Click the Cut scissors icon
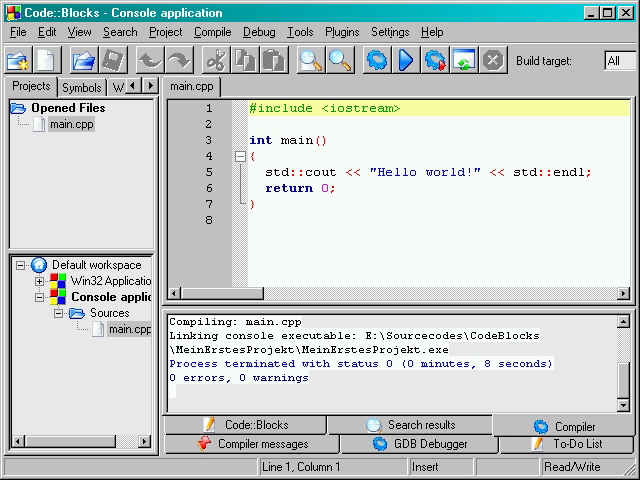 pyautogui.click(x=216, y=61)
